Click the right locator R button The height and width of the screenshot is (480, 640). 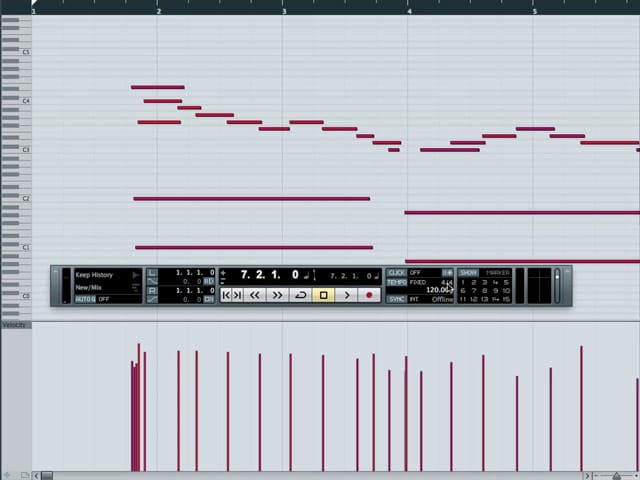click(x=152, y=291)
